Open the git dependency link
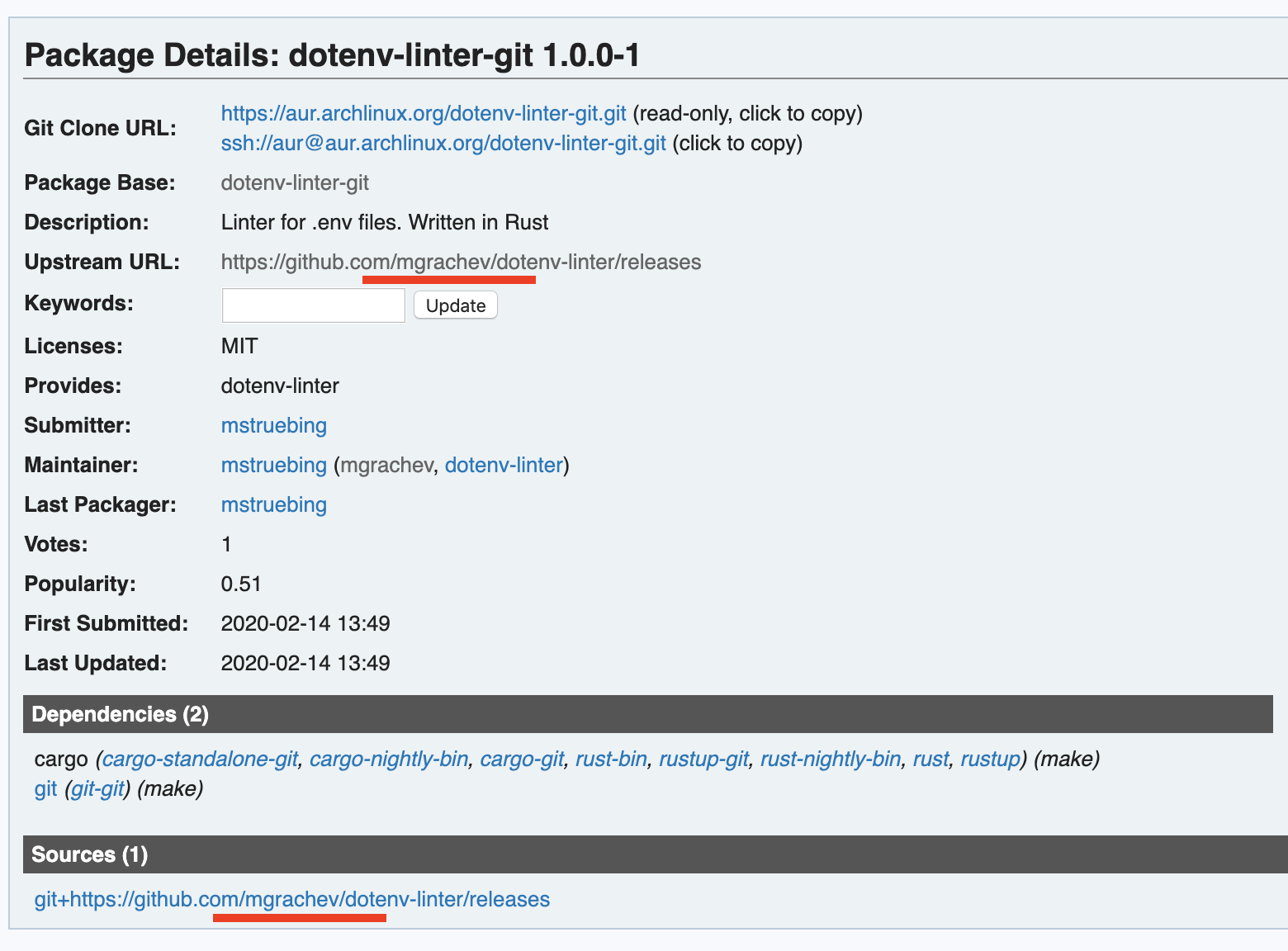 click(x=45, y=788)
